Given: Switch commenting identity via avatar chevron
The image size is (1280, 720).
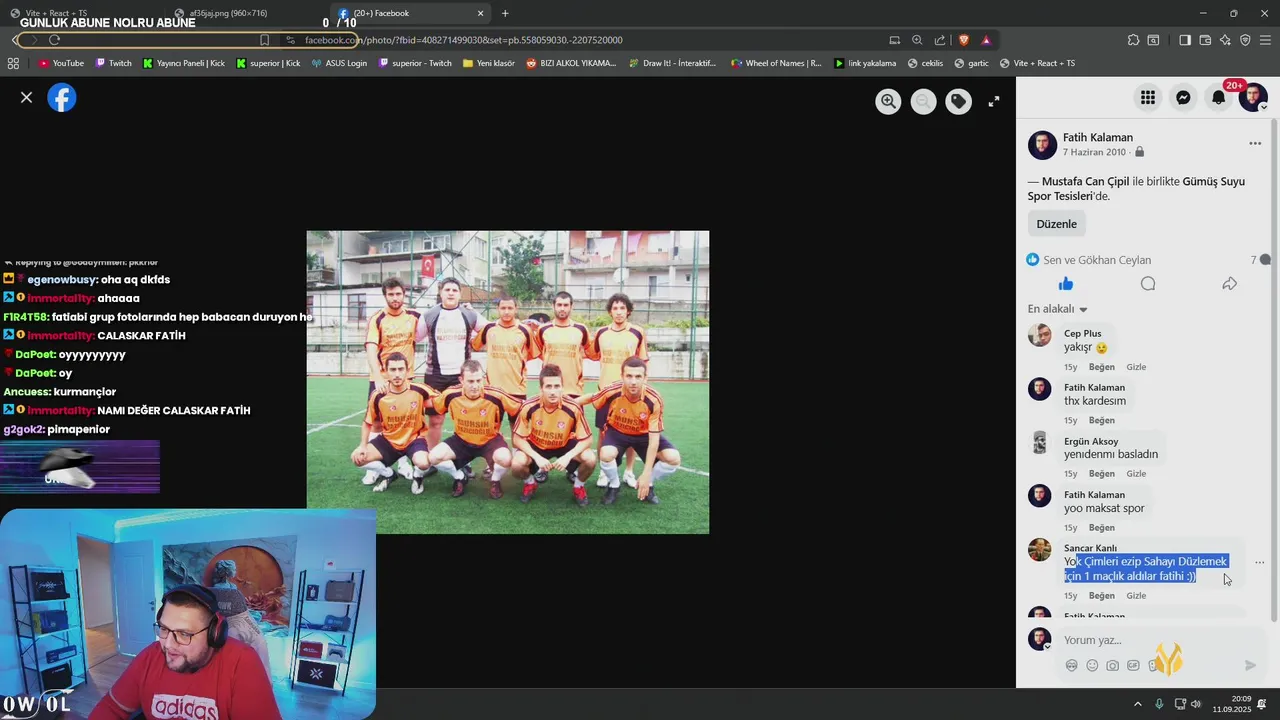Looking at the screenshot, I should tap(1047, 647).
